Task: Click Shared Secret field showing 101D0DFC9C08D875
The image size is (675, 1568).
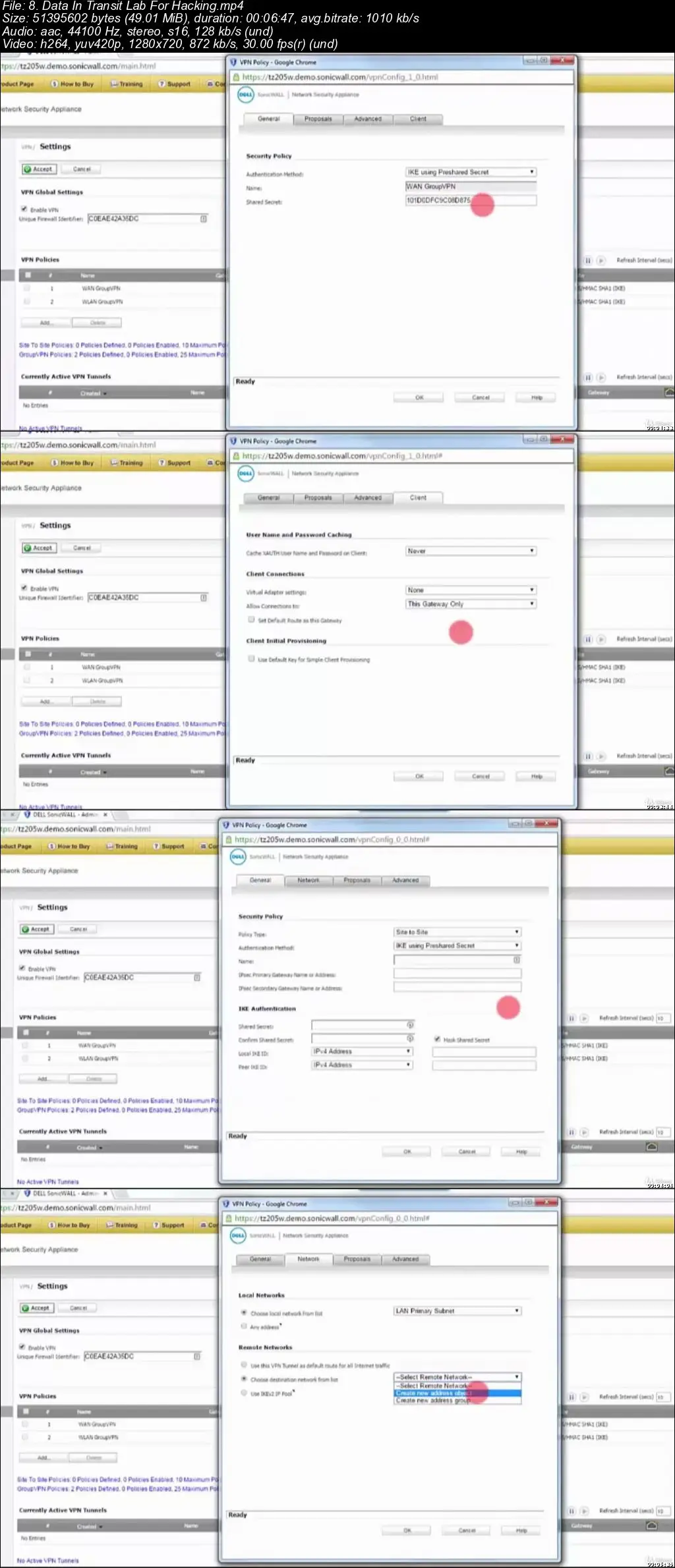Action: [471, 200]
